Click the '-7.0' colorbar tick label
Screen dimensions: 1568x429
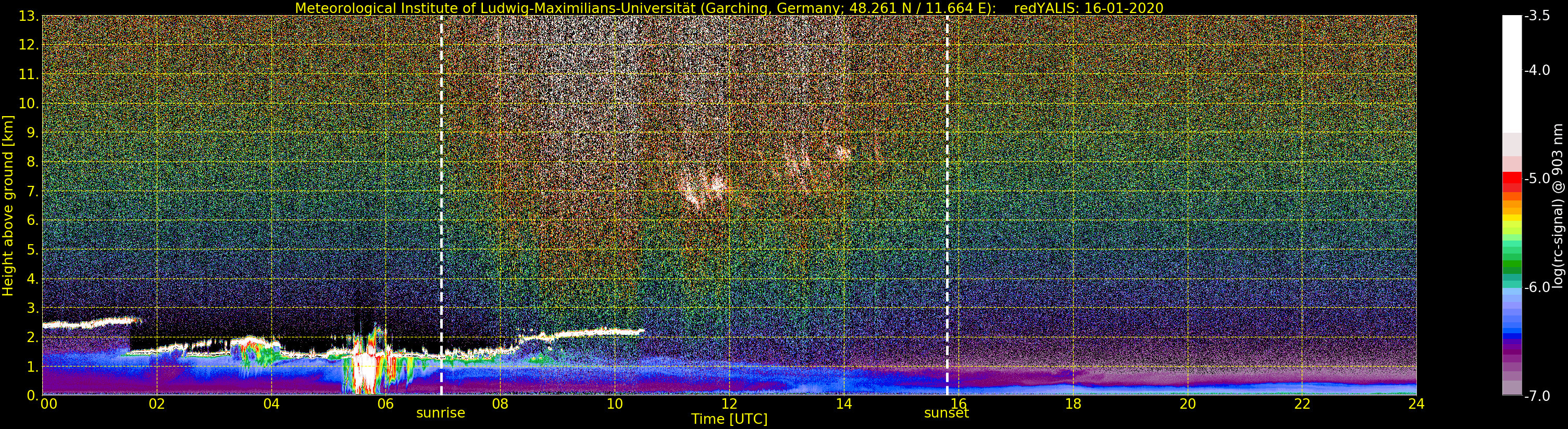[1537, 396]
